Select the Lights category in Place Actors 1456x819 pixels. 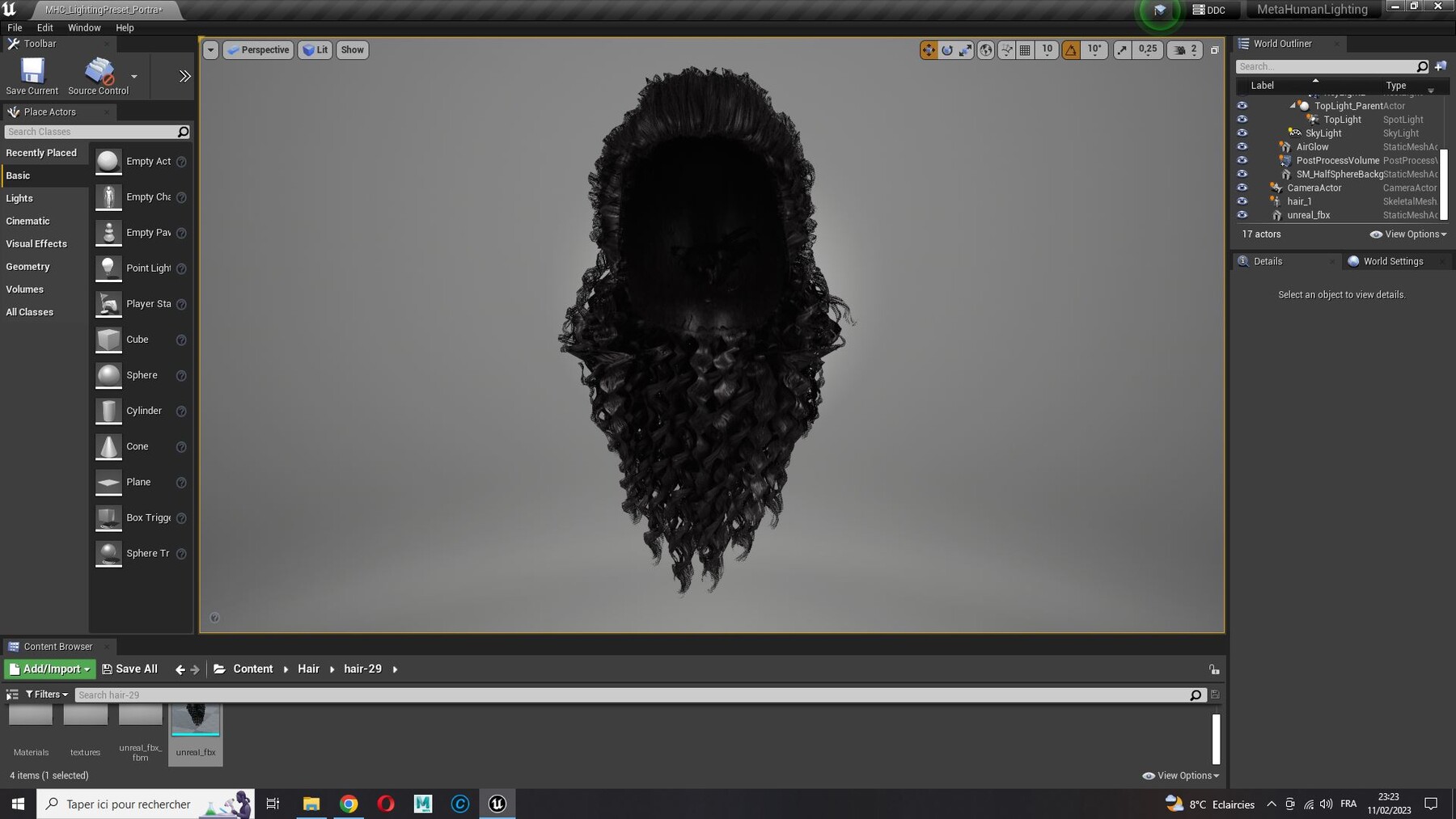tap(19, 198)
